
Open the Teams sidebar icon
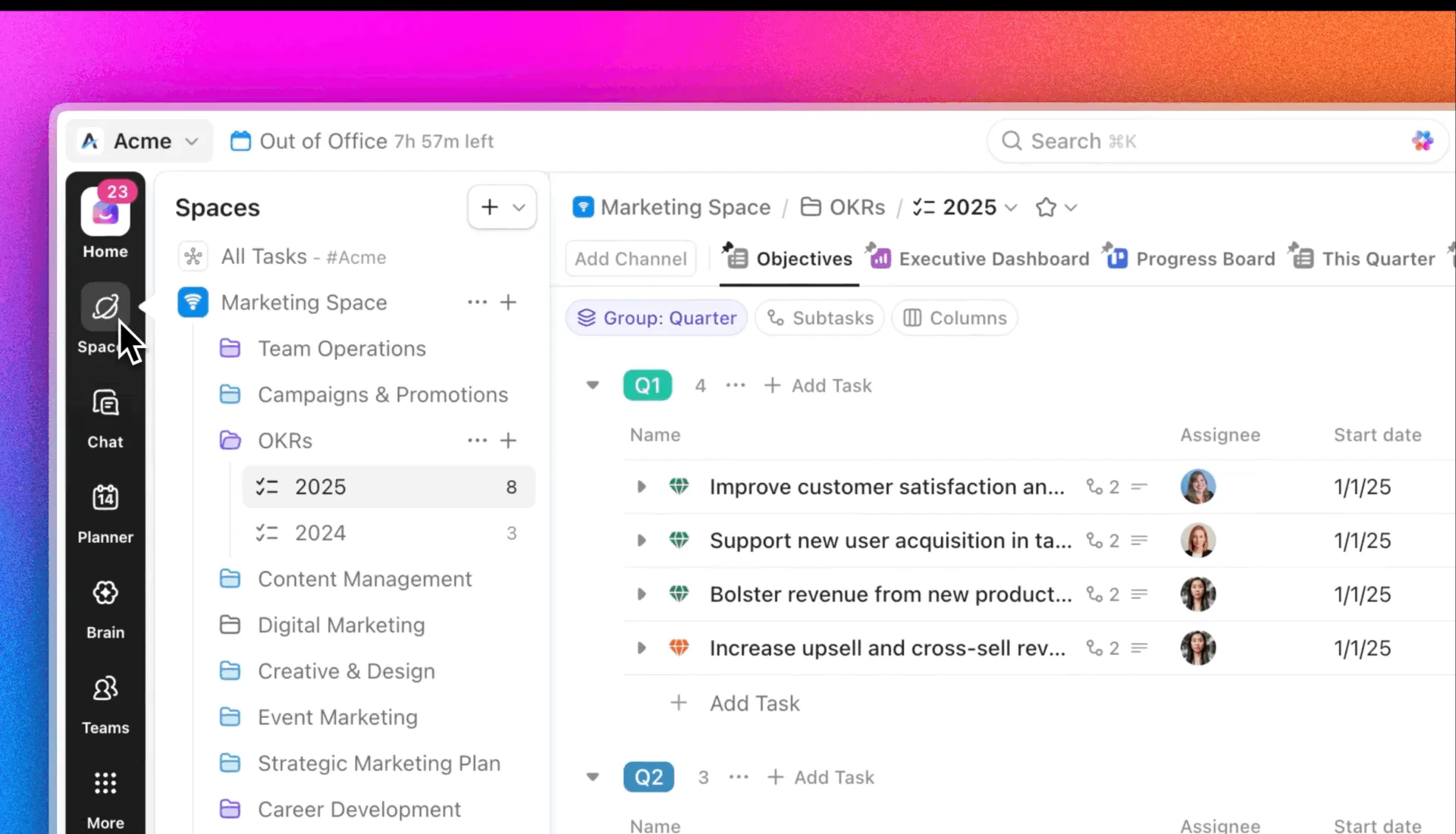[x=105, y=688]
